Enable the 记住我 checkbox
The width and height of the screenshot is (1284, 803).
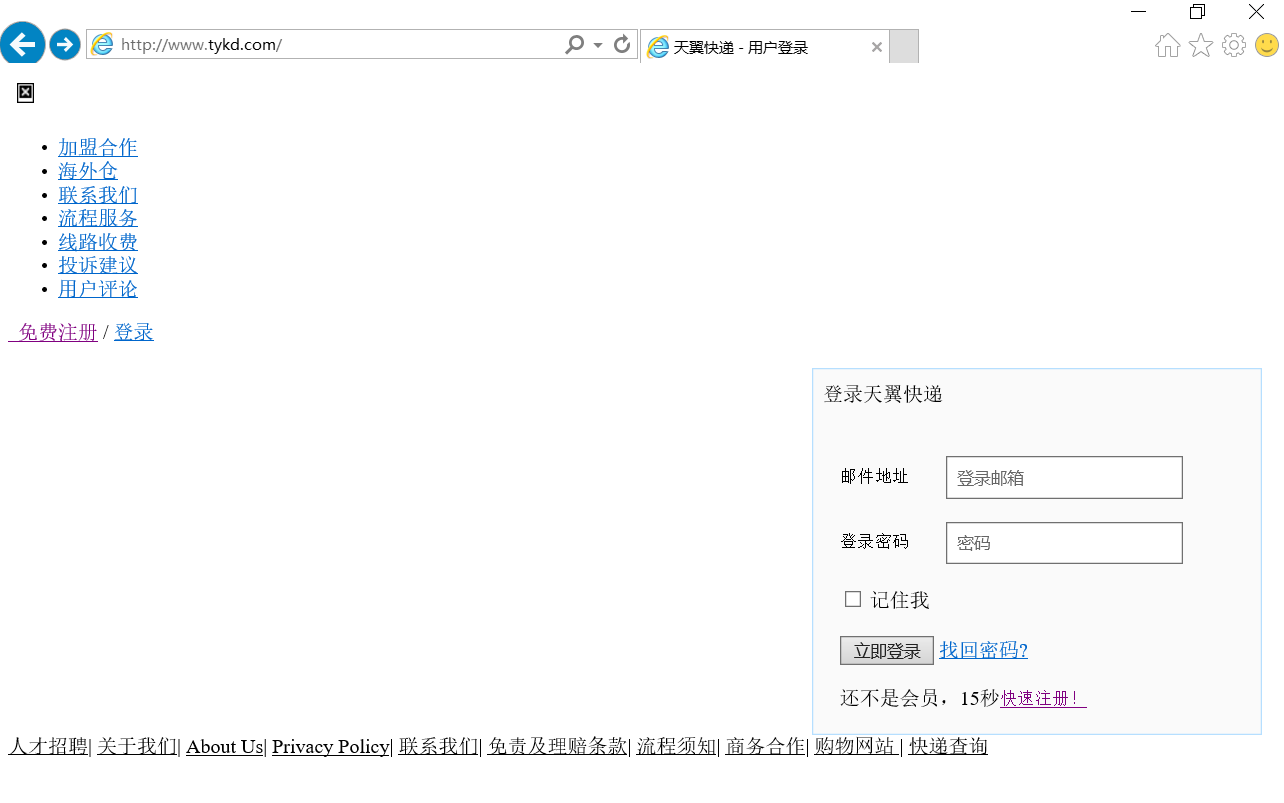click(852, 598)
